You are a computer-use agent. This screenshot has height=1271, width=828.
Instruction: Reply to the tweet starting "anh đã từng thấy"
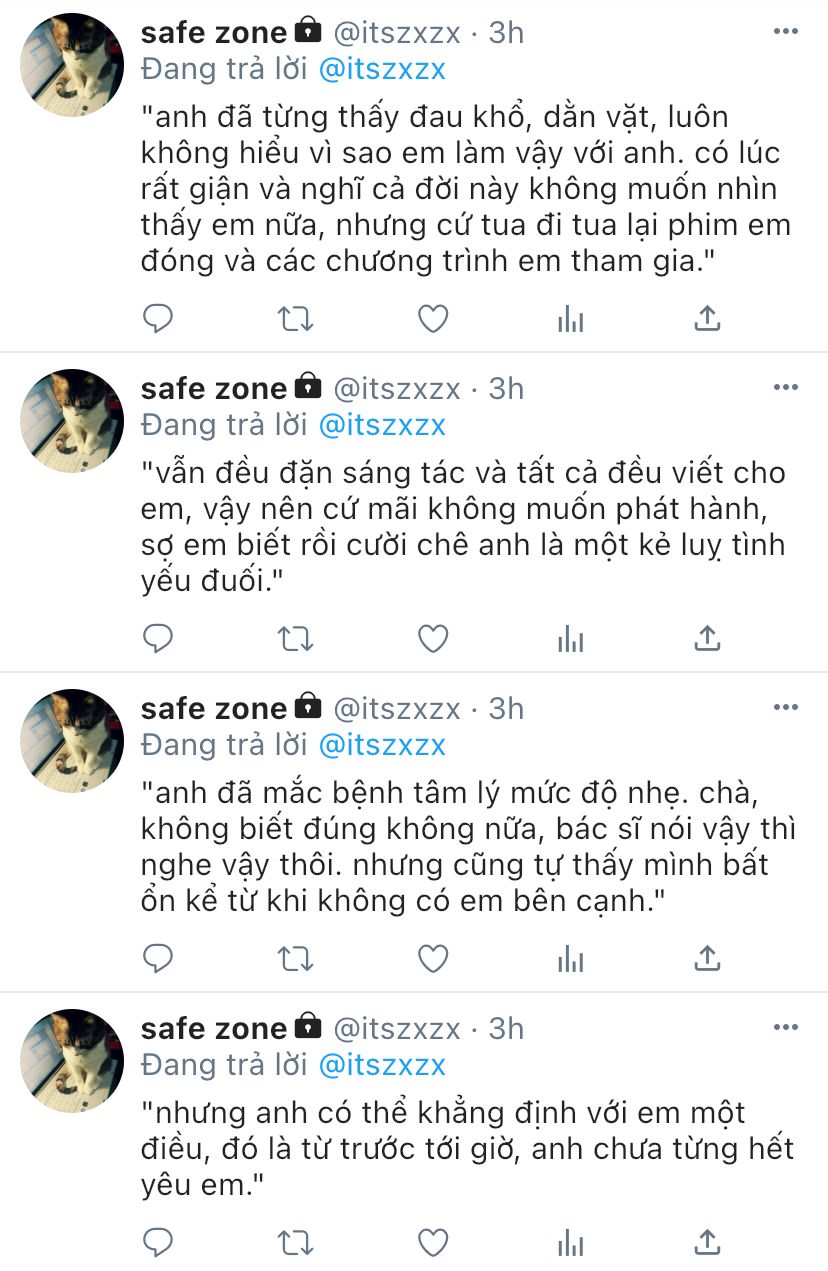158,319
